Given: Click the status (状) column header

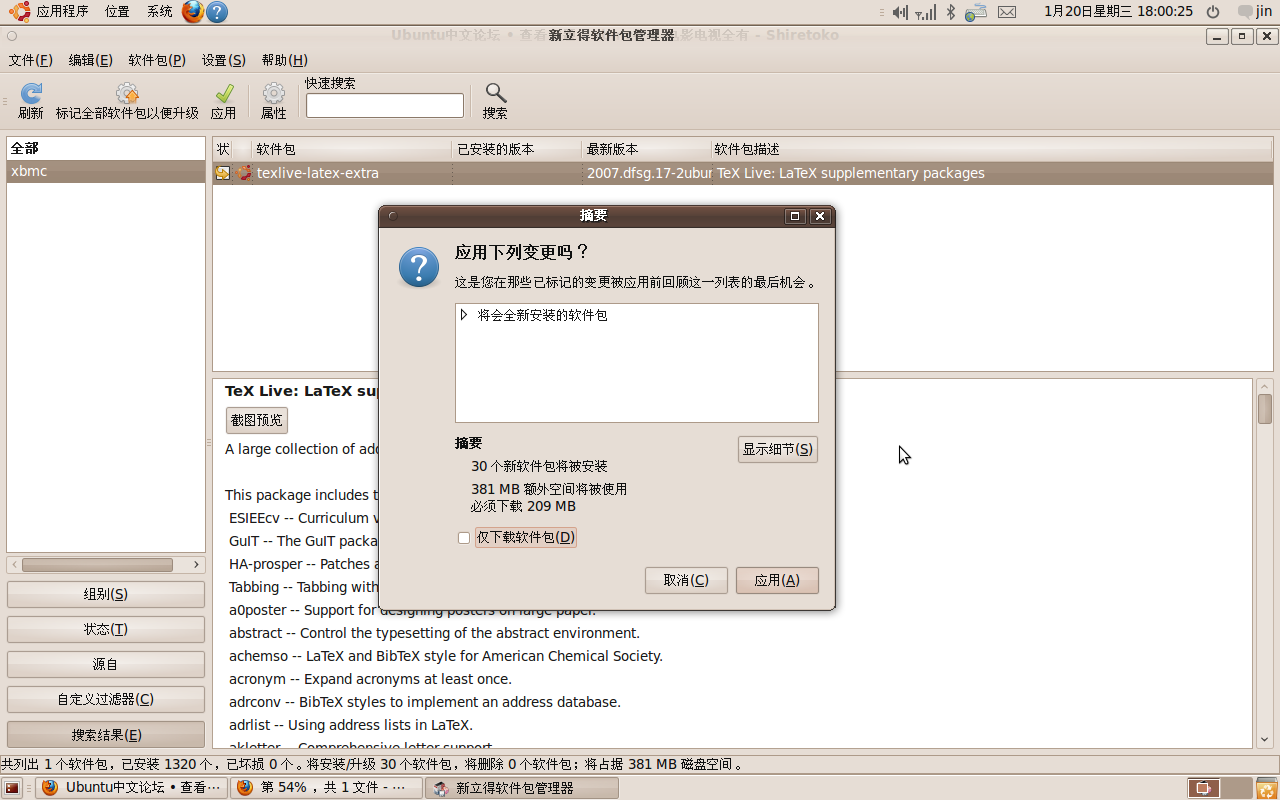Looking at the screenshot, I should pyautogui.click(x=223, y=149).
